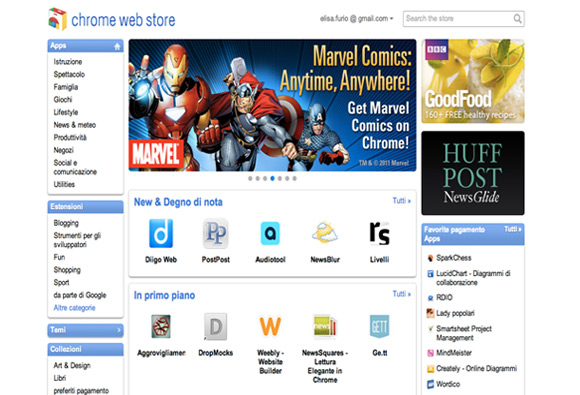Click Tutti link in Favorite pagamento Apps

(x=513, y=229)
